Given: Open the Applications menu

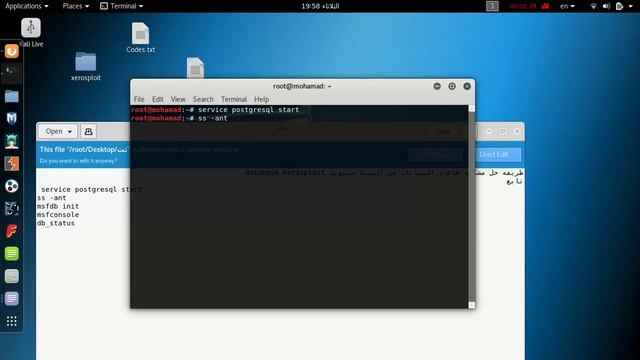Looking at the screenshot, I should pos(27,6).
